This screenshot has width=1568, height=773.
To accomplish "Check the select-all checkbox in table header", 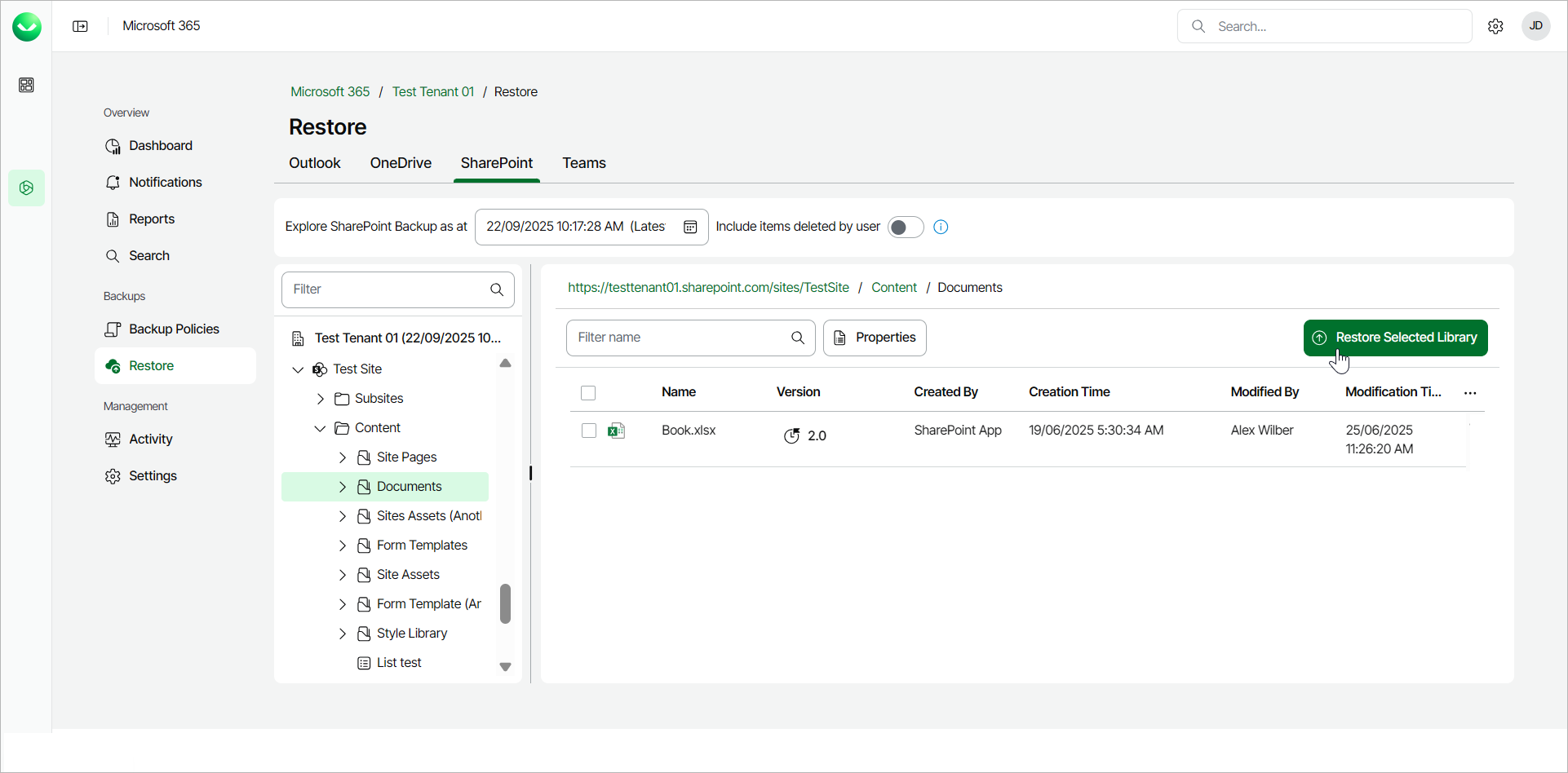I will coord(588,393).
